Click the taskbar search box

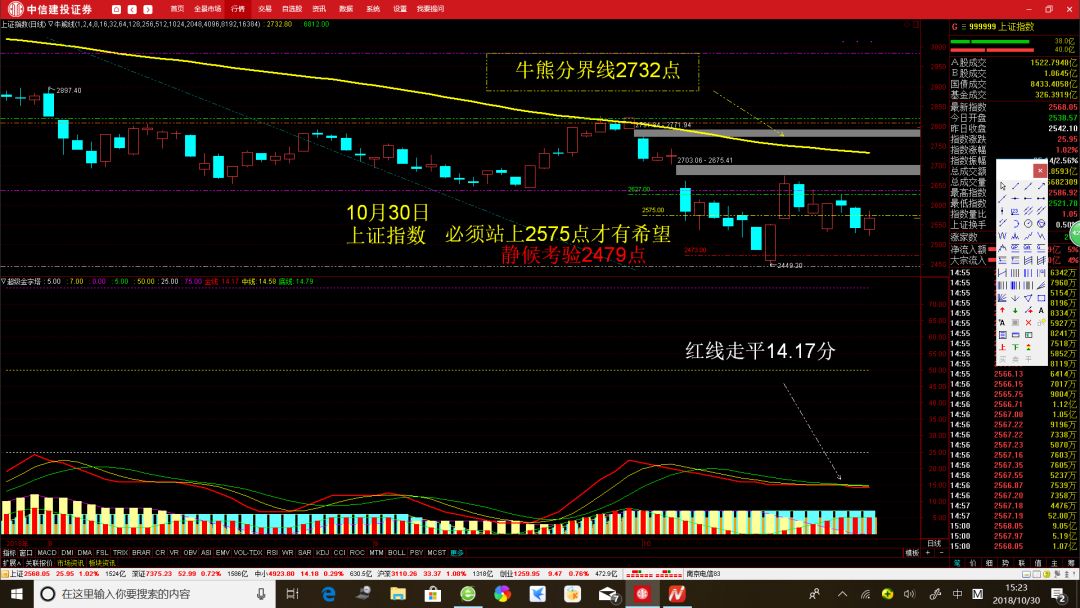point(155,594)
